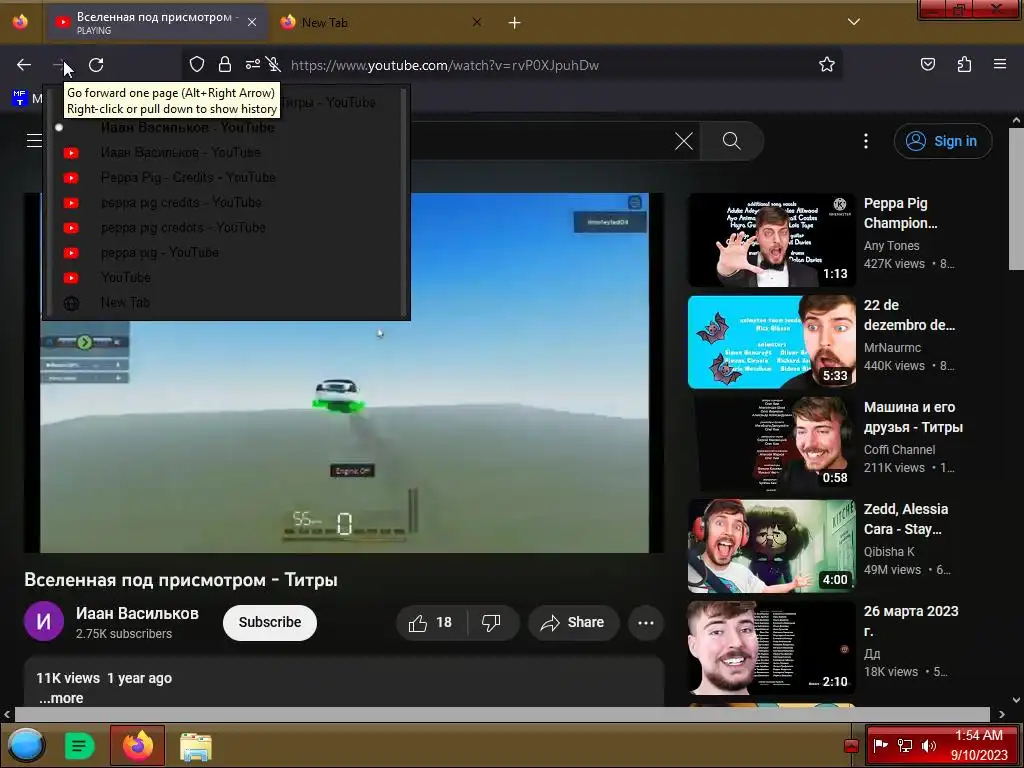Choose peppa pig credots - YouTube history entry
Image resolution: width=1024 pixels, height=768 pixels.
(x=225, y=227)
